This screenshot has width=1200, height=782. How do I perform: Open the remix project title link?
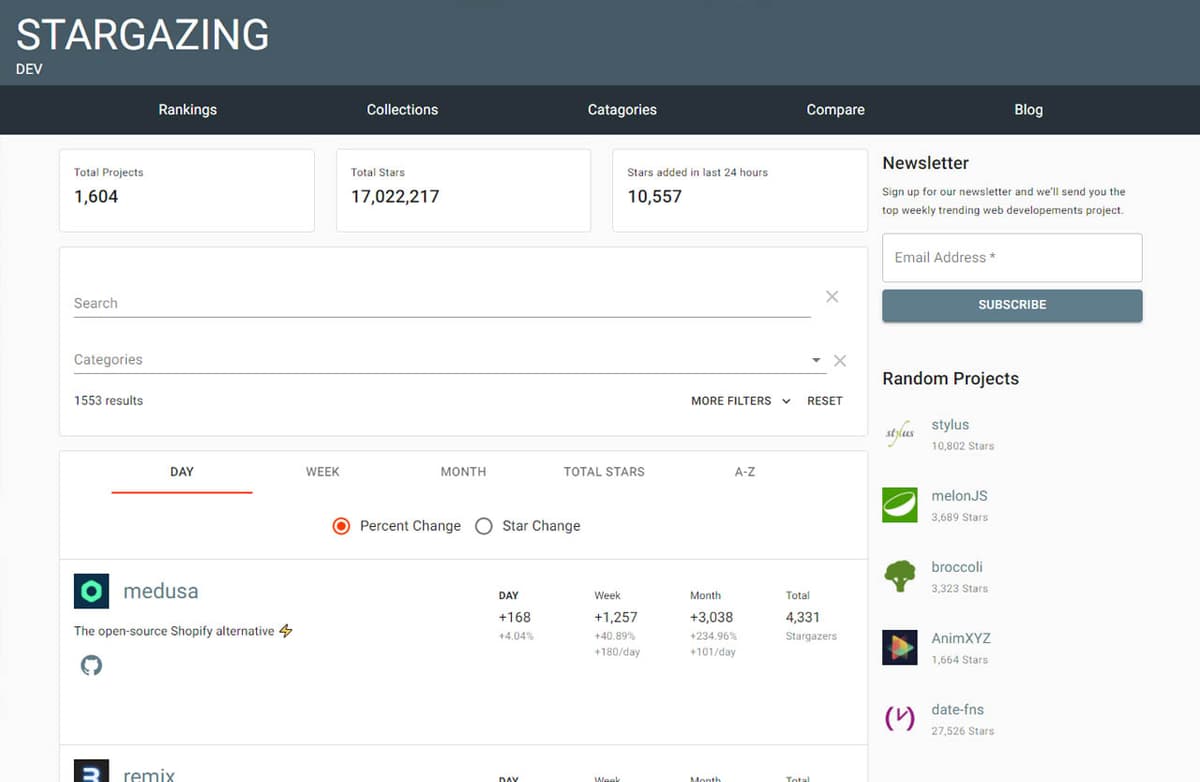point(149,775)
